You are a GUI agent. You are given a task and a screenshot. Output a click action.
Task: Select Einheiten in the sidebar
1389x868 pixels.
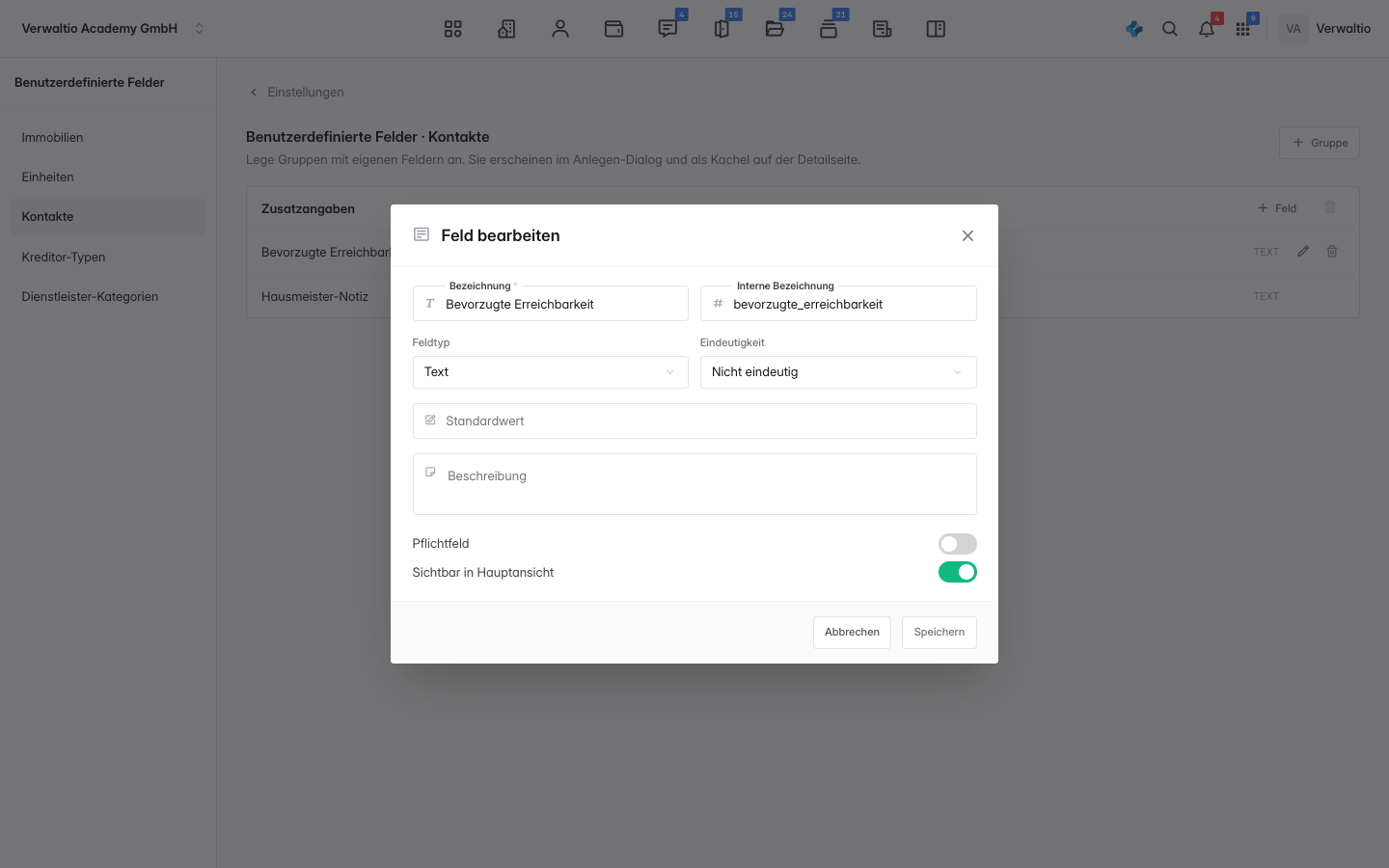(x=108, y=177)
